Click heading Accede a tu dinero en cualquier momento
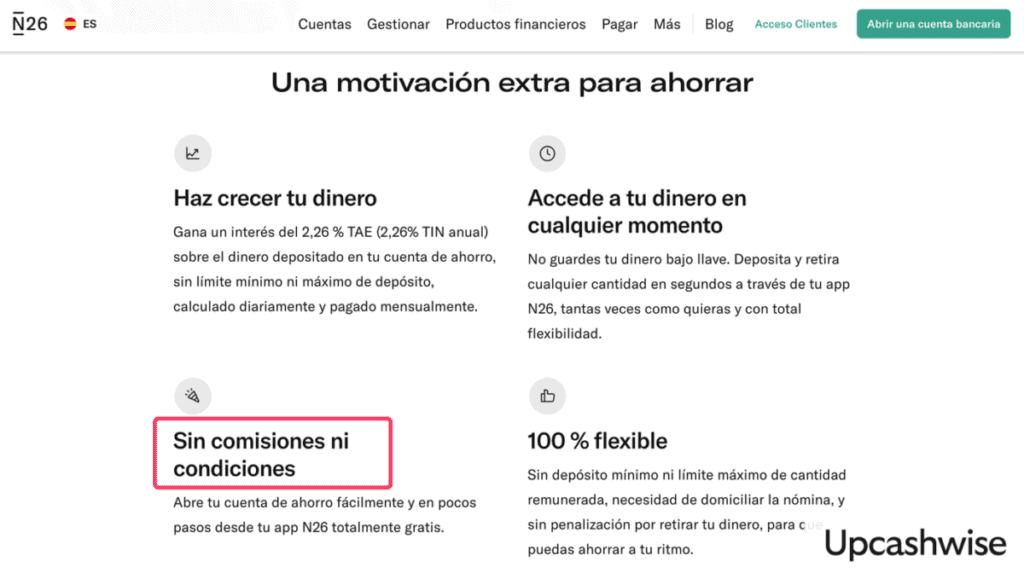The width and height of the screenshot is (1024, 579). tap(637, 211)
